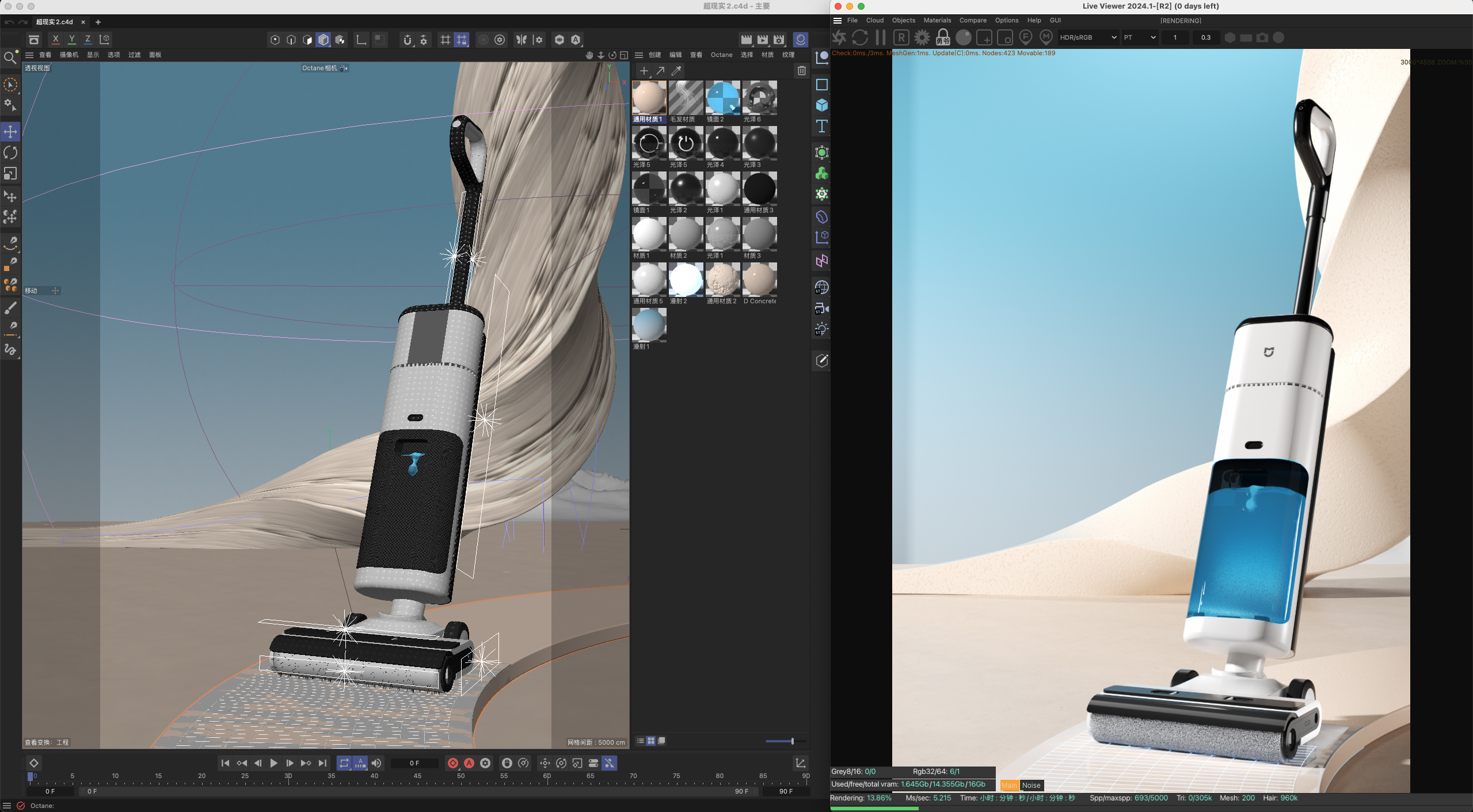Open the HDR/sRGB color space dropdown

click(1088, 38)
